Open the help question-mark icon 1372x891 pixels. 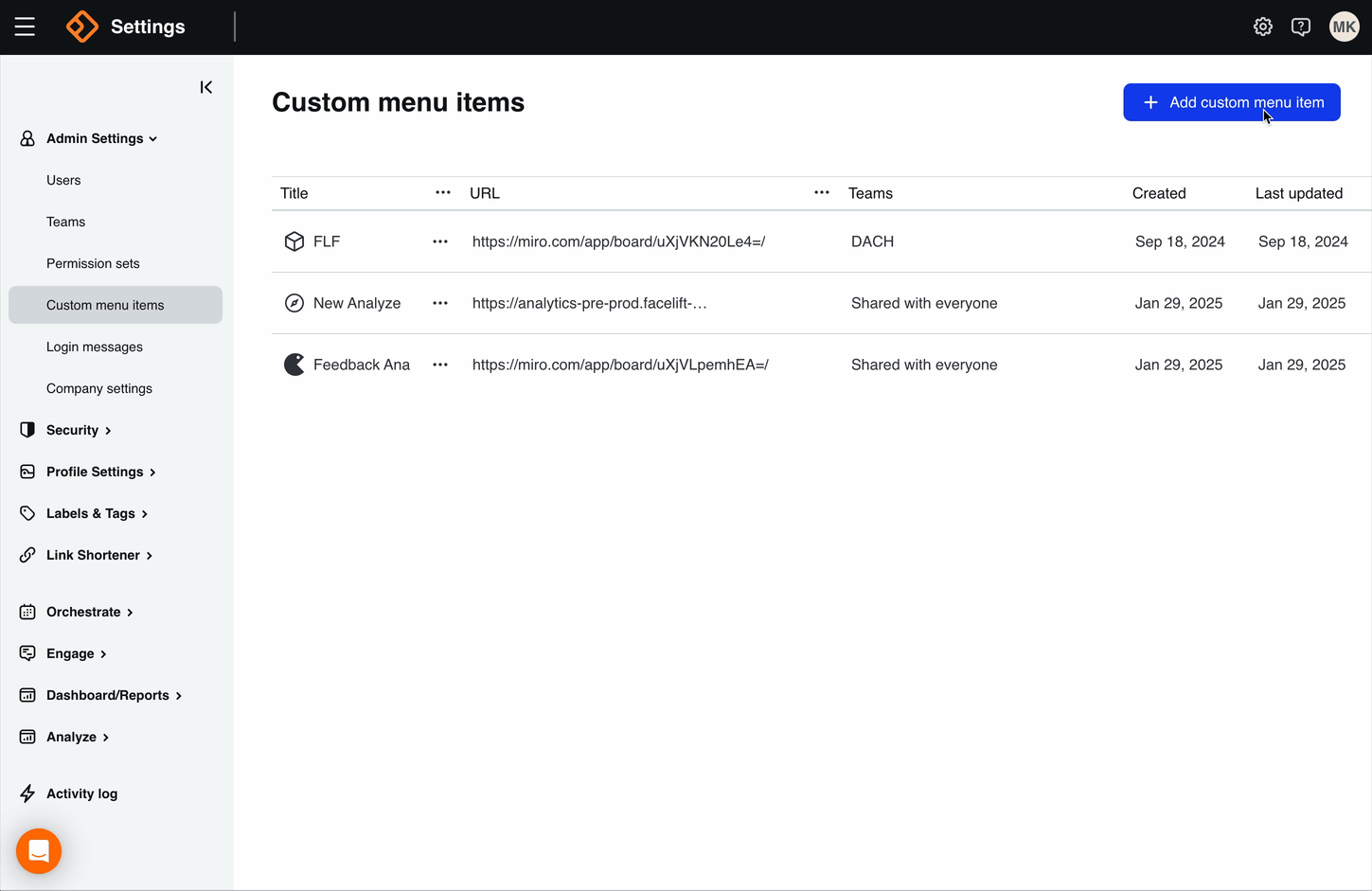coord(1301,27)
